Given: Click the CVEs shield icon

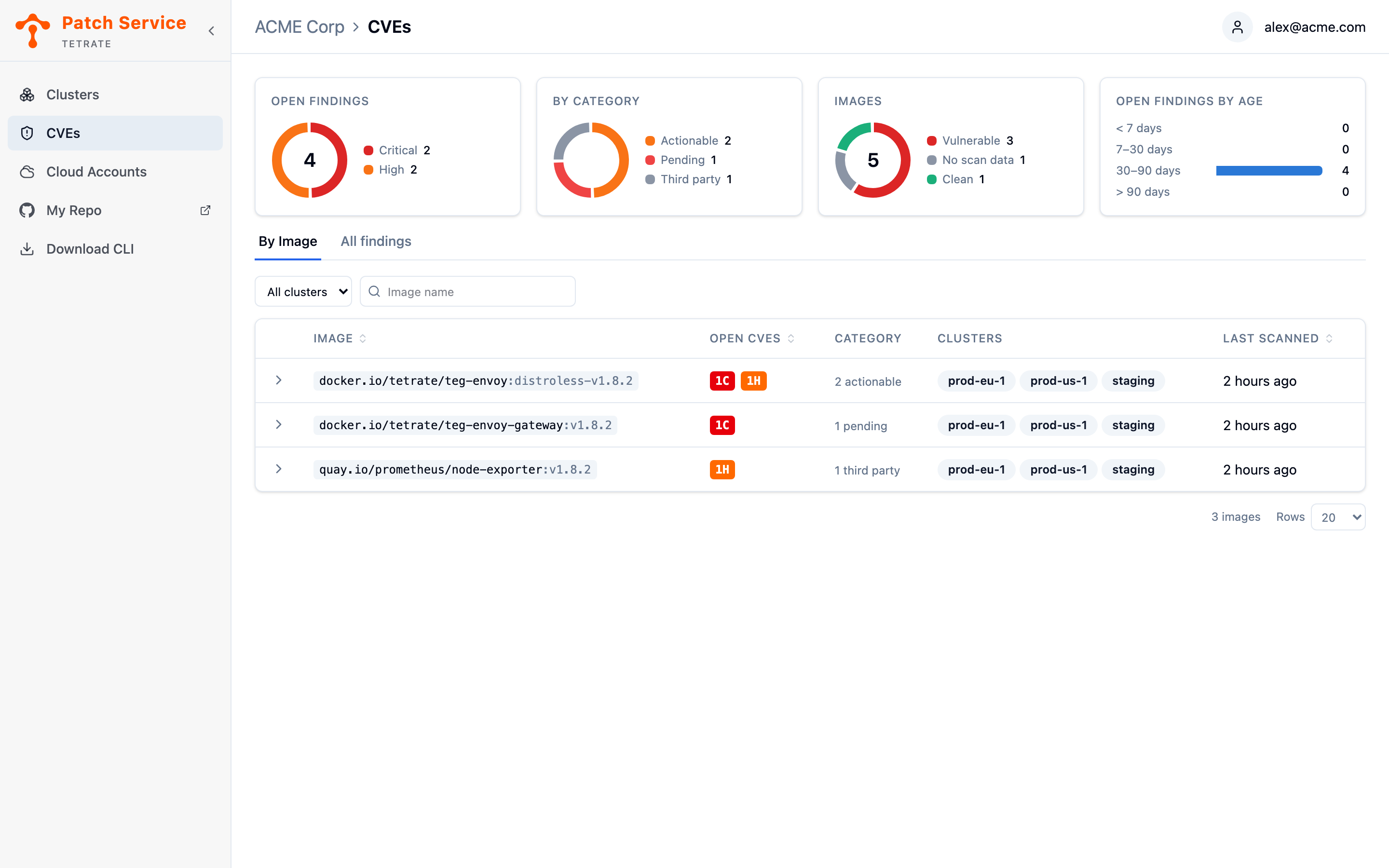Looking at the screenshot, I should pos(27,133).
